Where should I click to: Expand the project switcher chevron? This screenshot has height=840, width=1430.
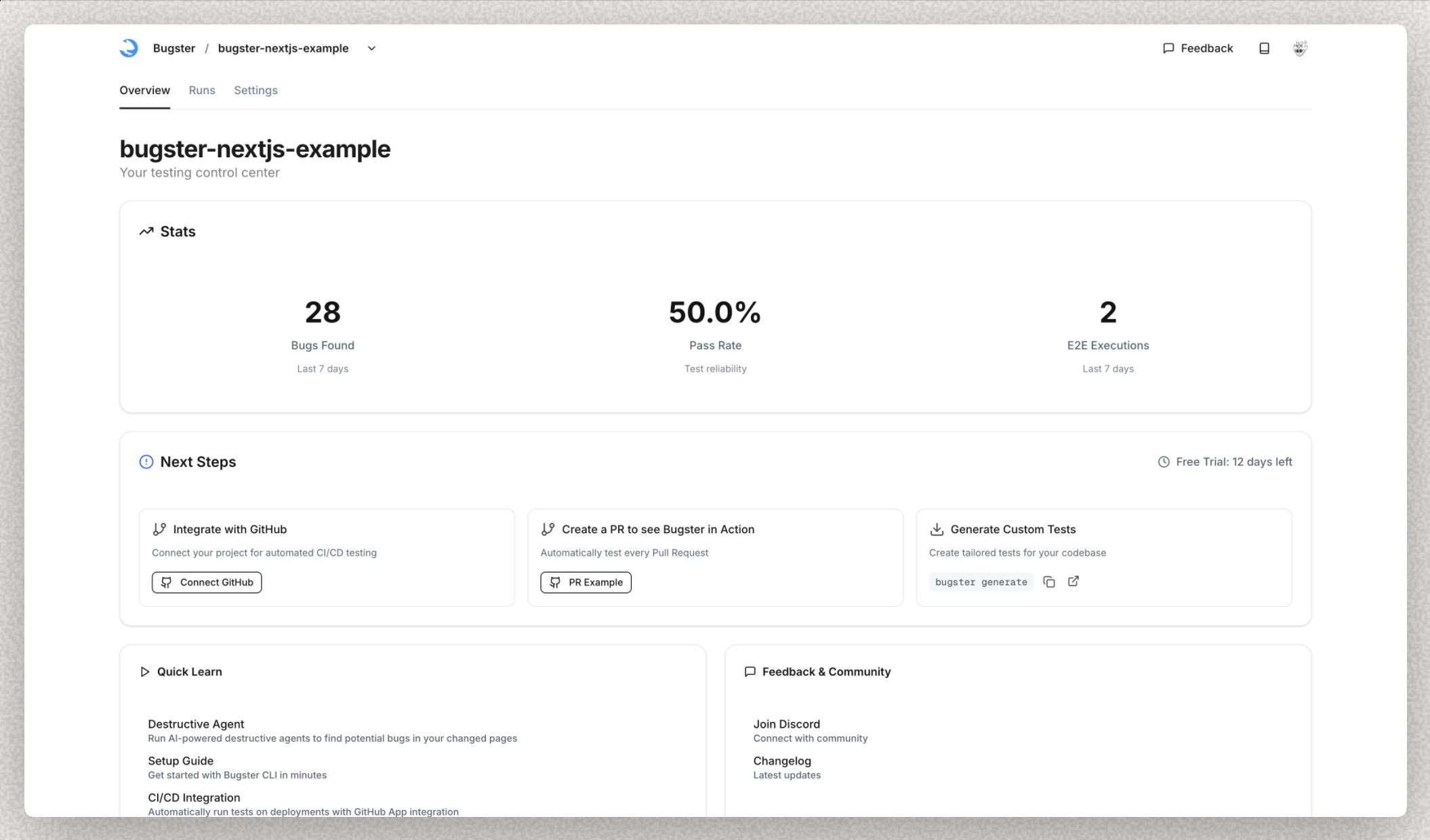[x=371, y=48]
